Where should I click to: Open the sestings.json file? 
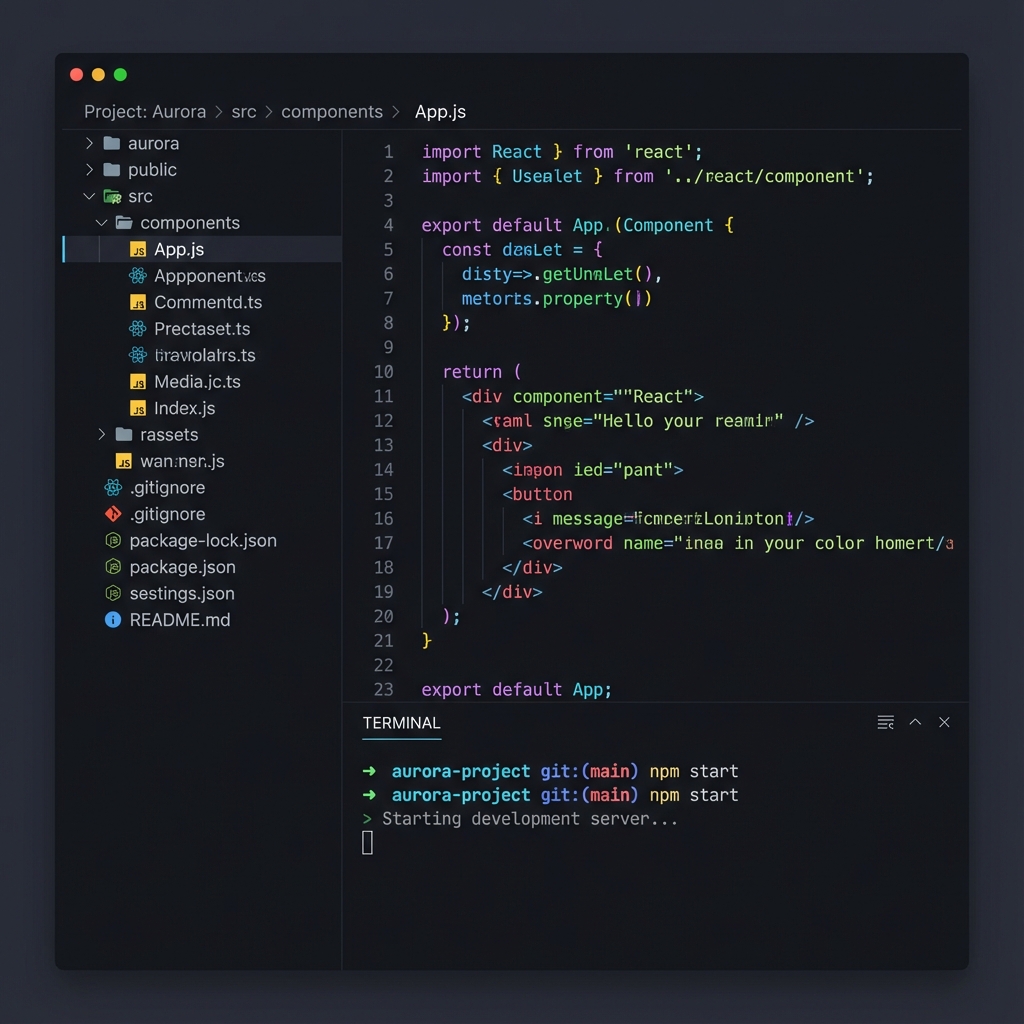pyautogui.click(x=182, y=594)
